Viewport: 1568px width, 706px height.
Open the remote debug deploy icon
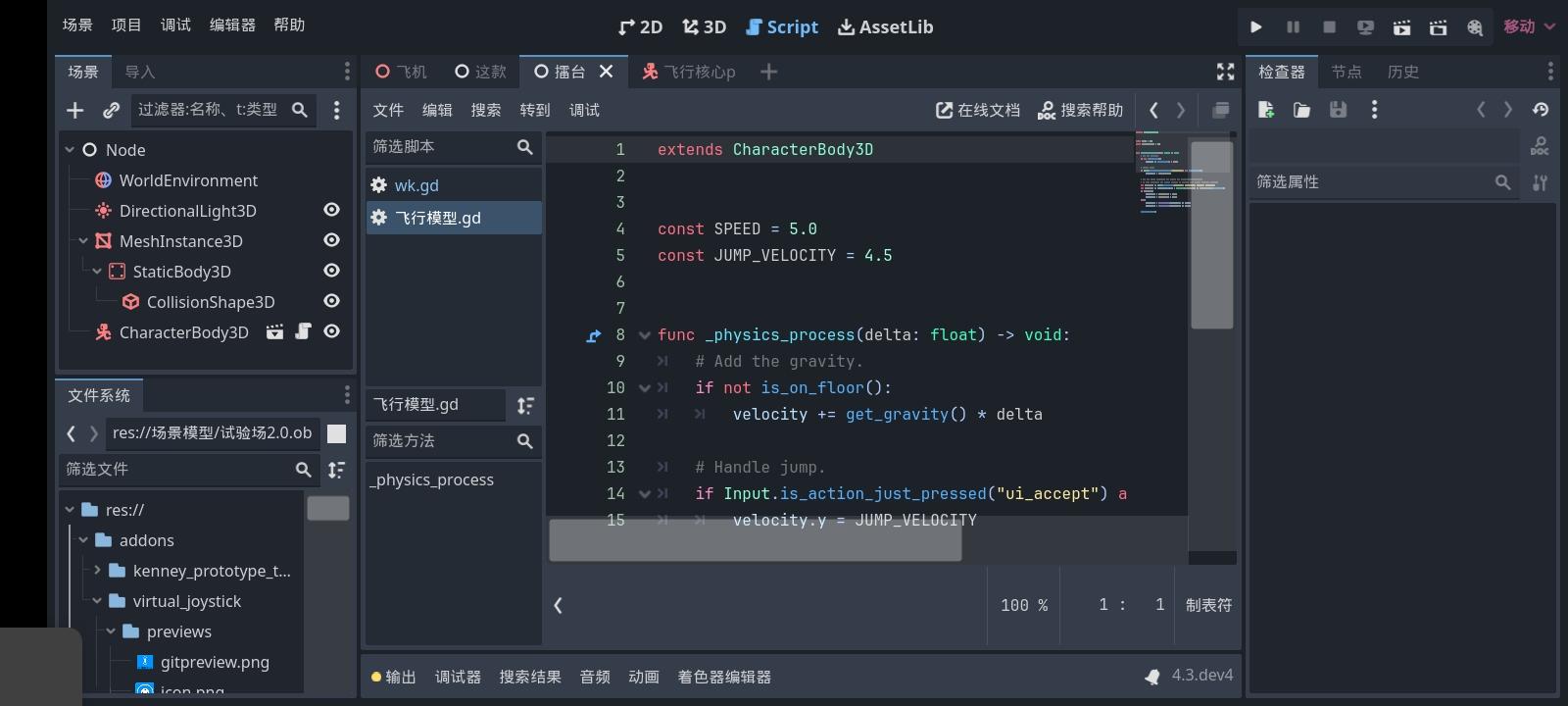[x=1365, y=27]
